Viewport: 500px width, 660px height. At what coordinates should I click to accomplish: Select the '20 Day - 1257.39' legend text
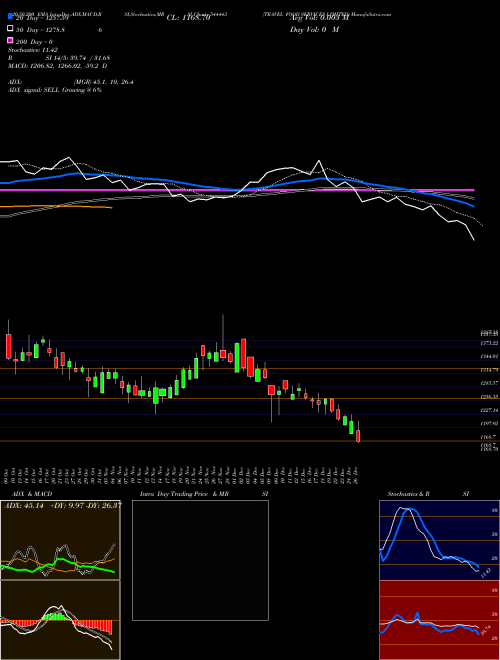click(42, 18)
